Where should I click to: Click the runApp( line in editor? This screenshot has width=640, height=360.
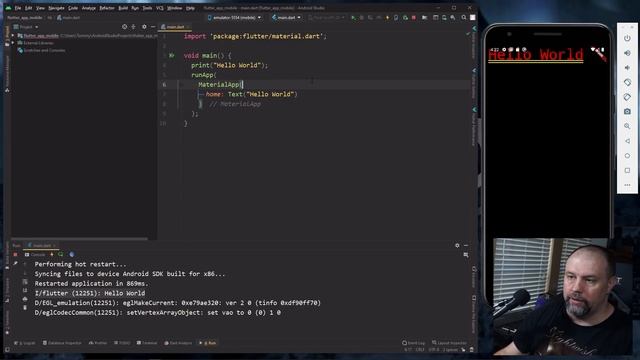203,75
